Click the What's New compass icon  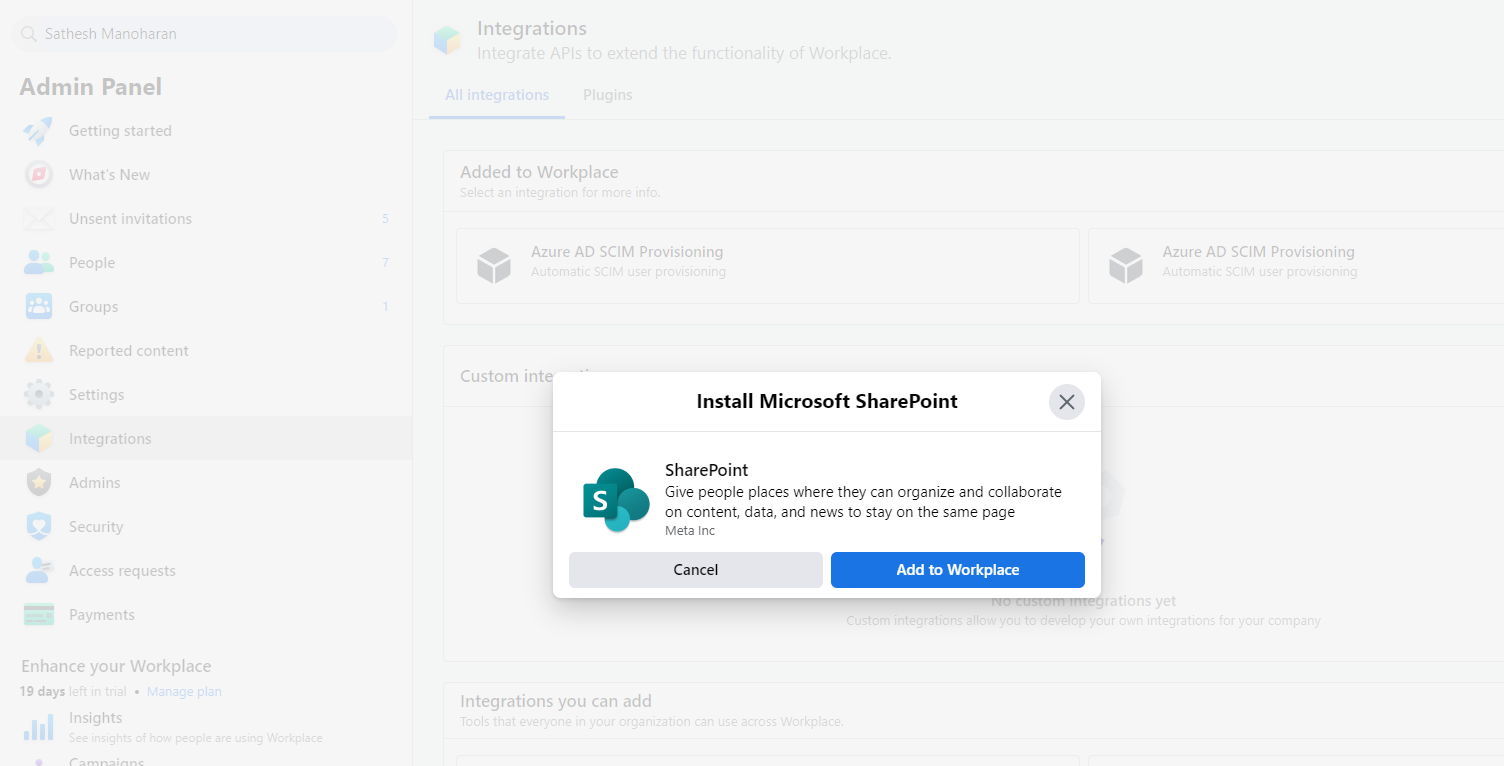[x=38, y=175]
